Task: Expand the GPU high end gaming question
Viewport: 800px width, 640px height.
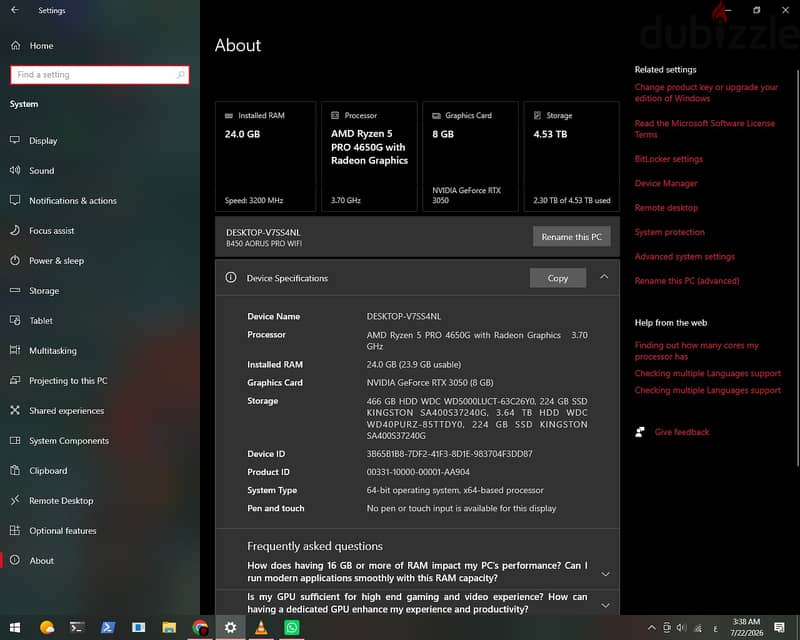Action: [x=417, y=603]
